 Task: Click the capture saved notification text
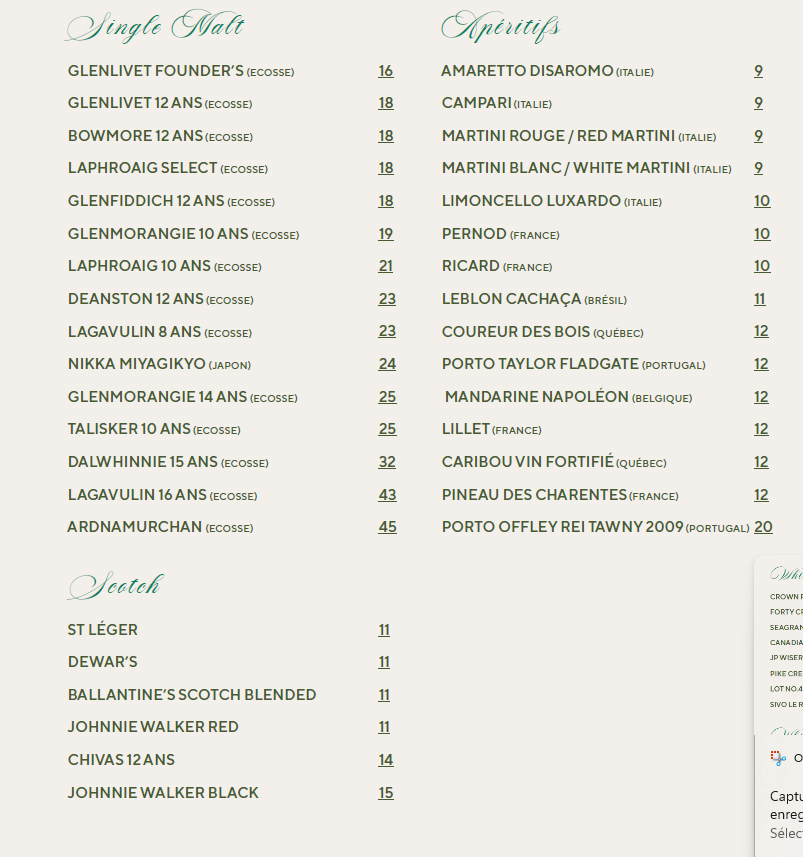pyautogui.click(x=787, y=806)
